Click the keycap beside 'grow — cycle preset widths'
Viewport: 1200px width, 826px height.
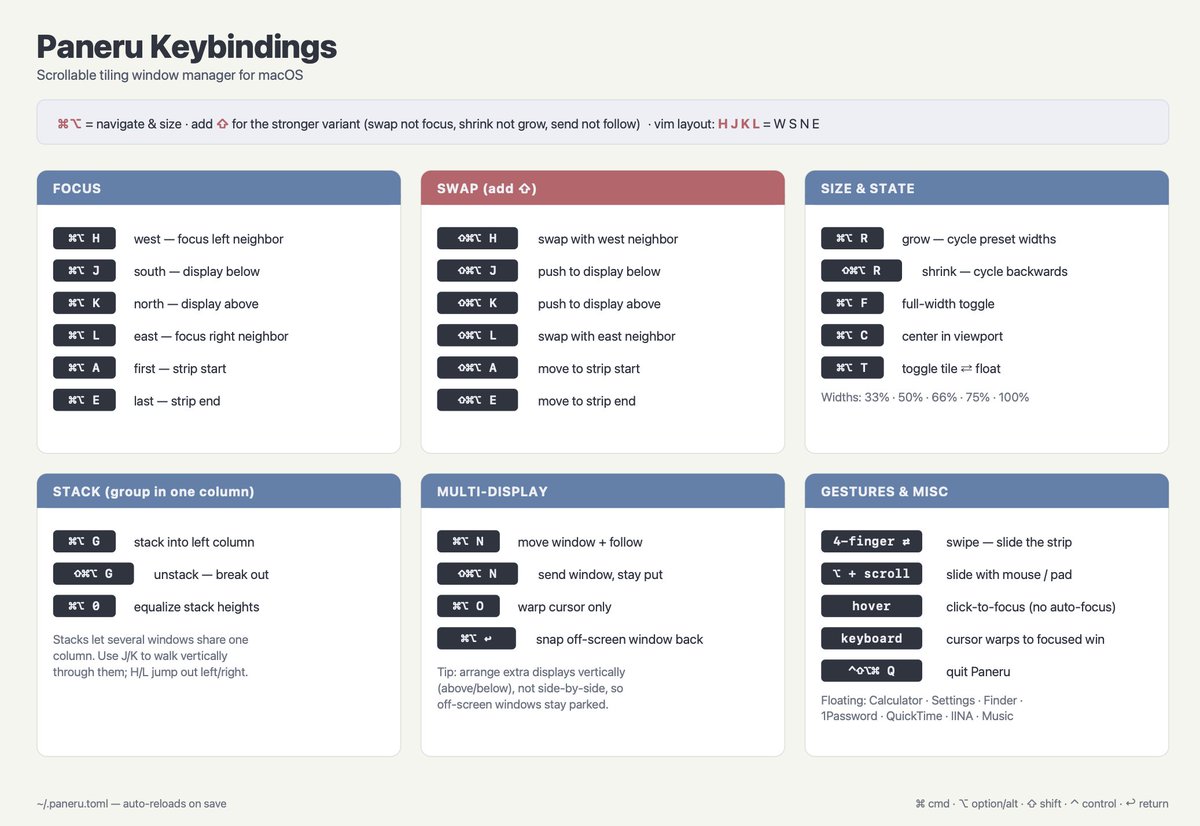pyautogui.click(x=852, y=238)
